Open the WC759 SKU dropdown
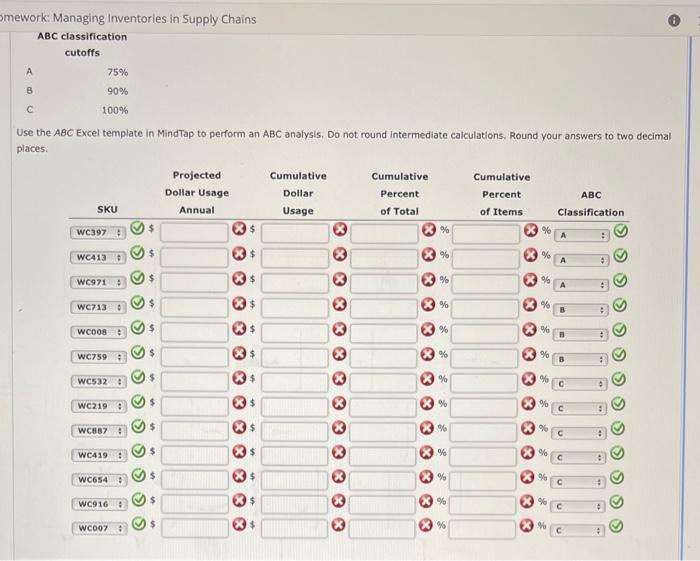The width and height of the screenshot is (700, 561). (98, 357)
